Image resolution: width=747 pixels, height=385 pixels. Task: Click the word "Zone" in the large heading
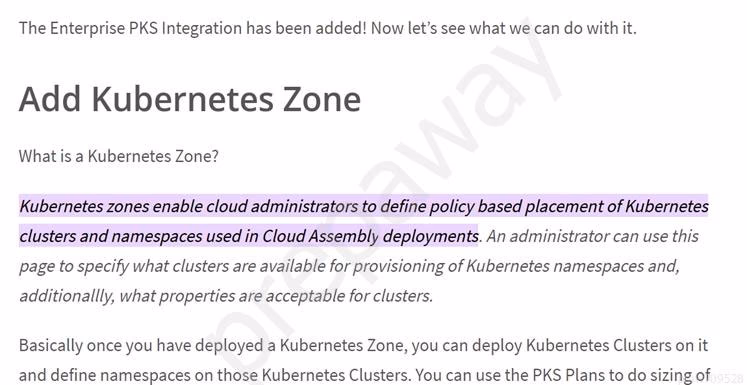[322, 99]
